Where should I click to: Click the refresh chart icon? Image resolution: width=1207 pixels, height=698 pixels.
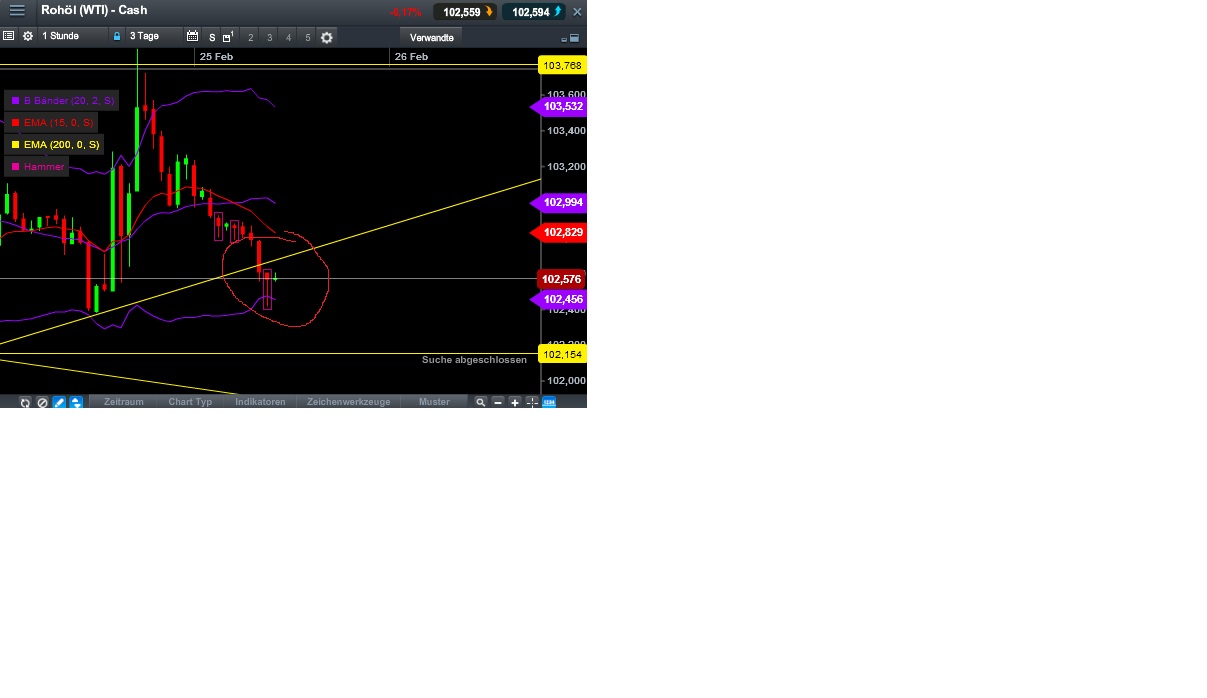pyautogui.click(x=25, y=402)
